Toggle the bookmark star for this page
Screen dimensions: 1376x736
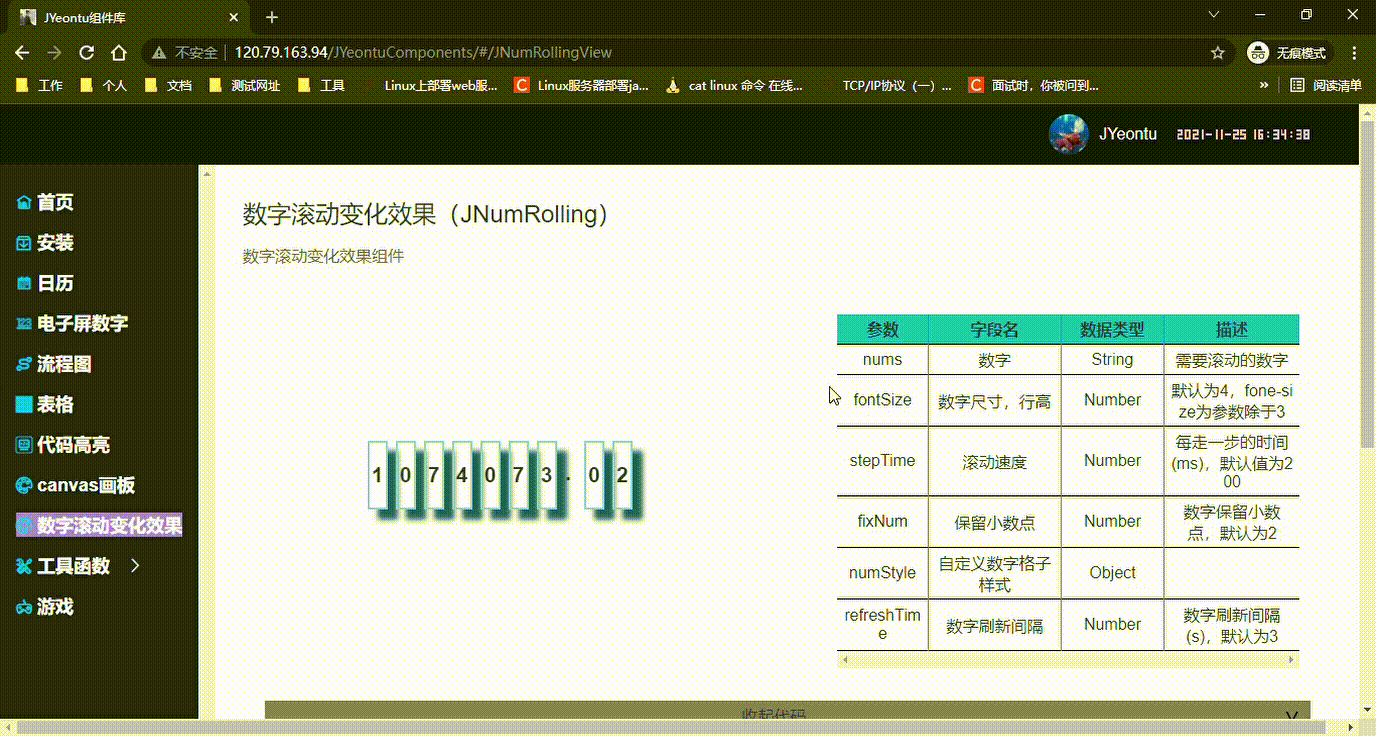[1216, 52]
